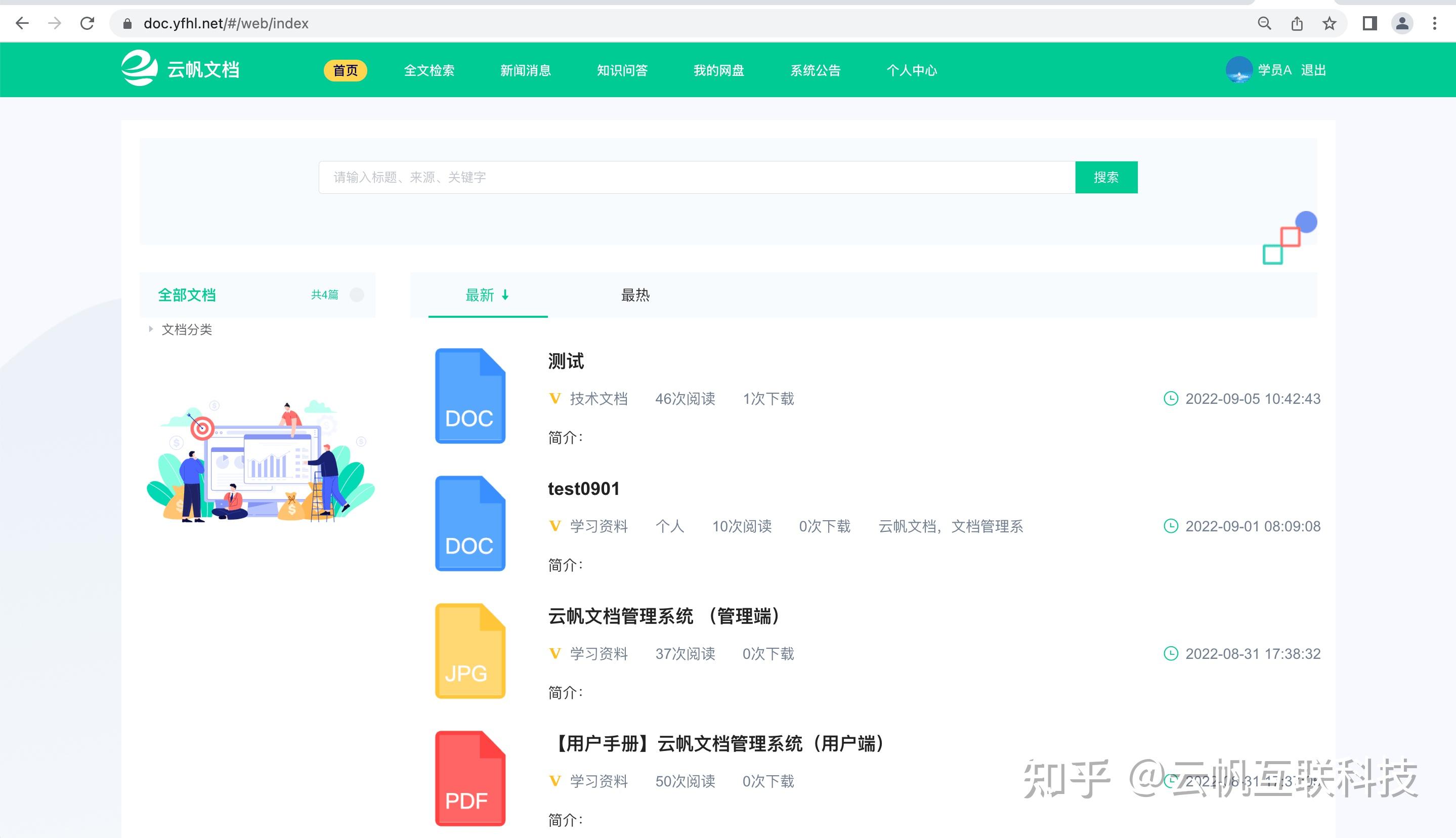Switch to the 最热 sort tab

(635, 295)
